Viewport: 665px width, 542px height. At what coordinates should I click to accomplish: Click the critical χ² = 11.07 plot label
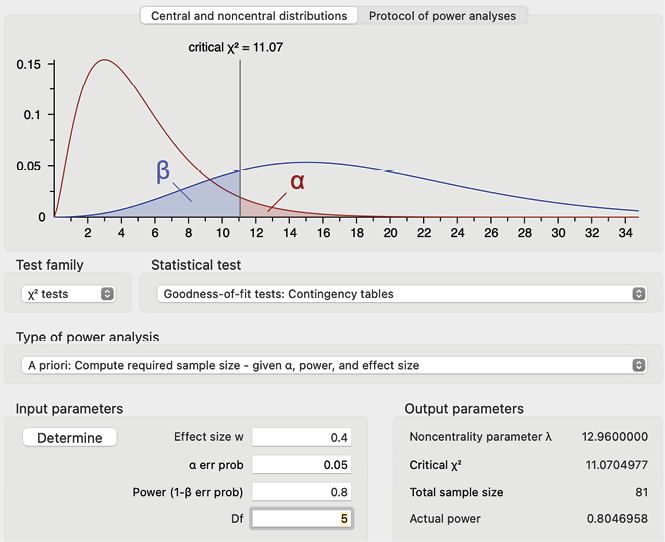click(237, 47)
